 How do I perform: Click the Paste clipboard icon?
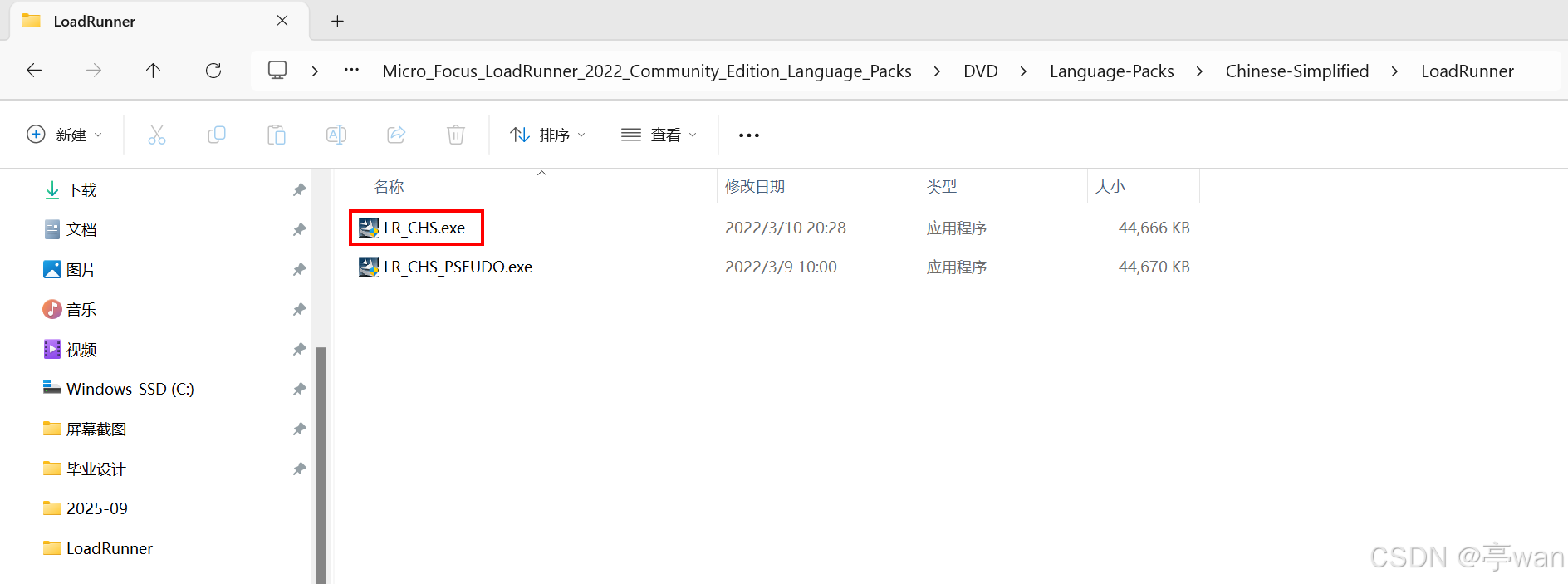[x=277, y=135]
